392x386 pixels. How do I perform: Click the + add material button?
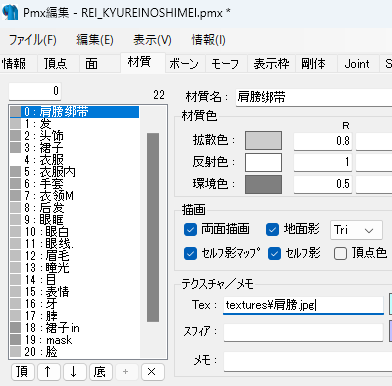point(127,372)
